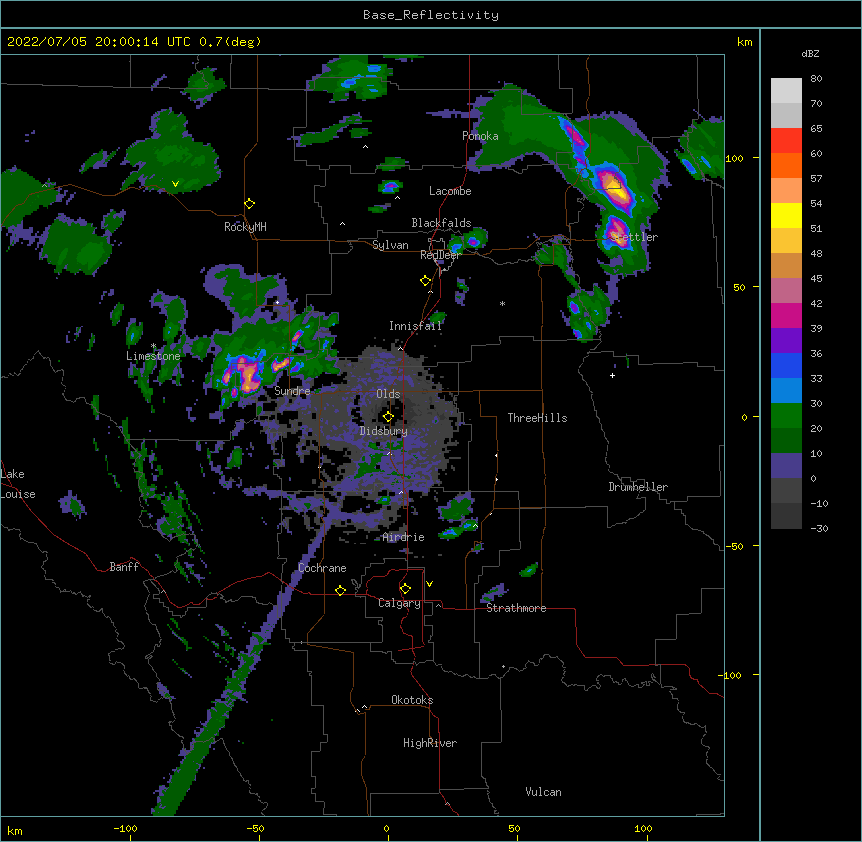Select the white asterisk marker above Limestone
Viewport: 862px width, 842px height.
(153, 346)
